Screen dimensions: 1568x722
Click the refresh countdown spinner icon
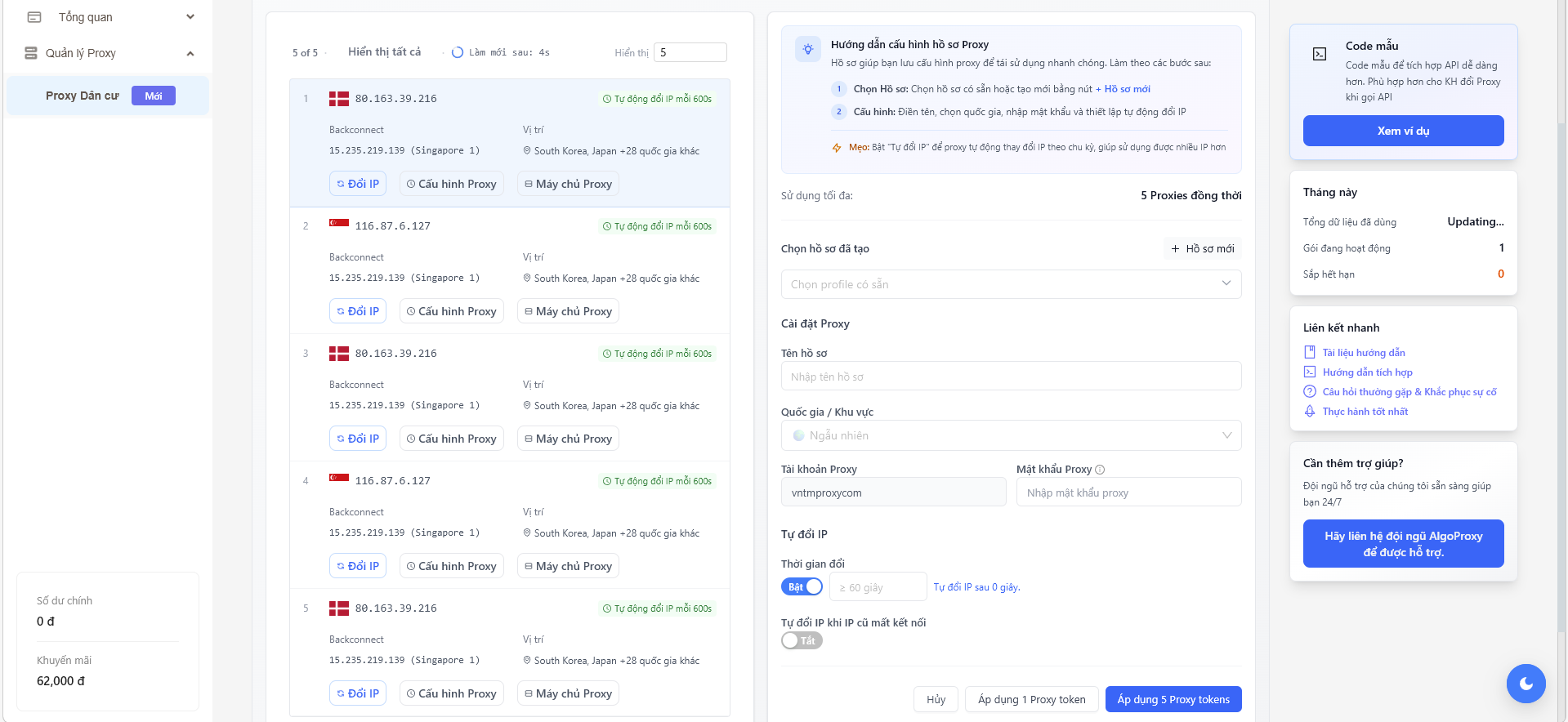pos(458,52)
